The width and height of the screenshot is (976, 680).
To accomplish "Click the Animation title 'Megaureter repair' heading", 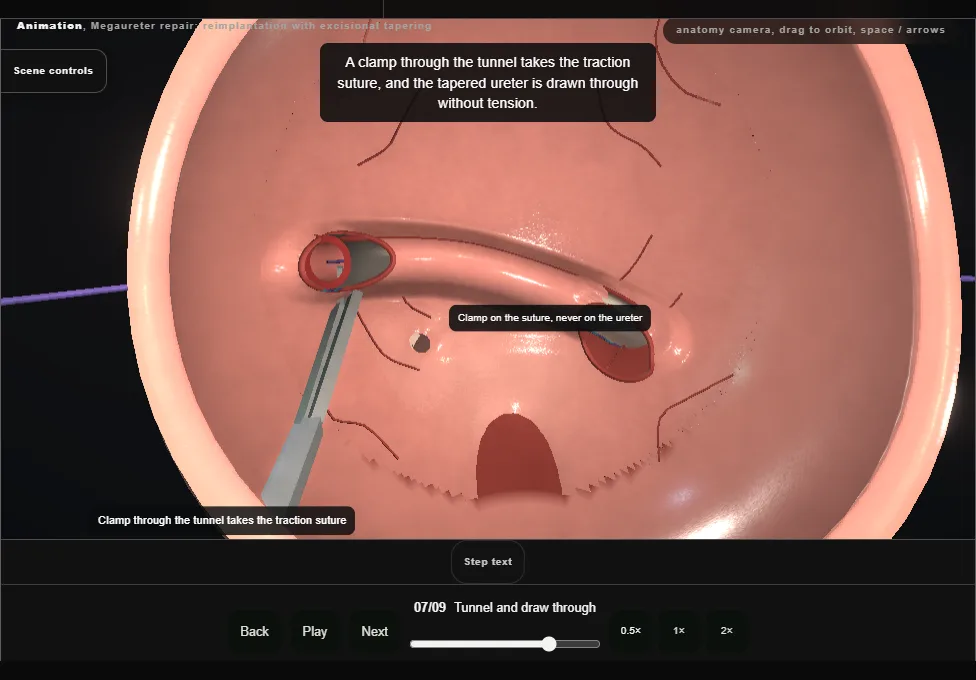I will [223, 26].
